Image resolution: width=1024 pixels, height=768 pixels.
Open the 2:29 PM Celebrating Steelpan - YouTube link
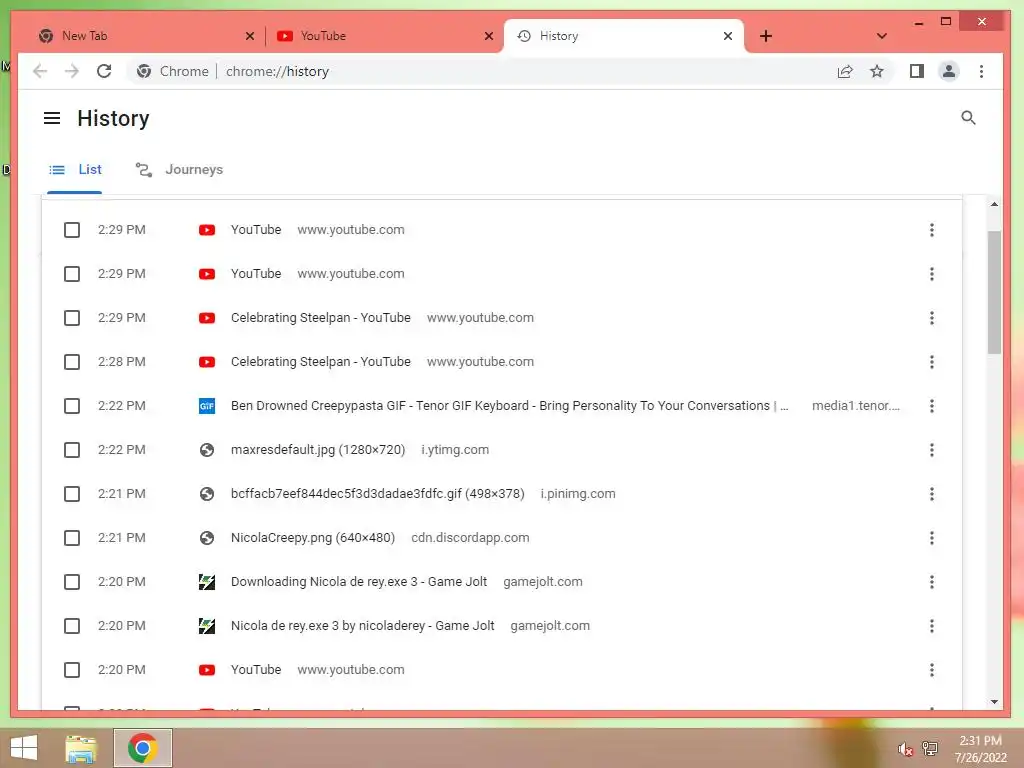(x=321, y=318)
